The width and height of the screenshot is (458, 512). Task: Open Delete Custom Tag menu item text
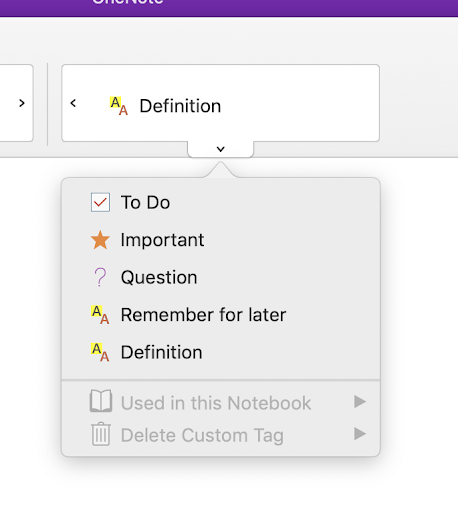coord(202,435)
